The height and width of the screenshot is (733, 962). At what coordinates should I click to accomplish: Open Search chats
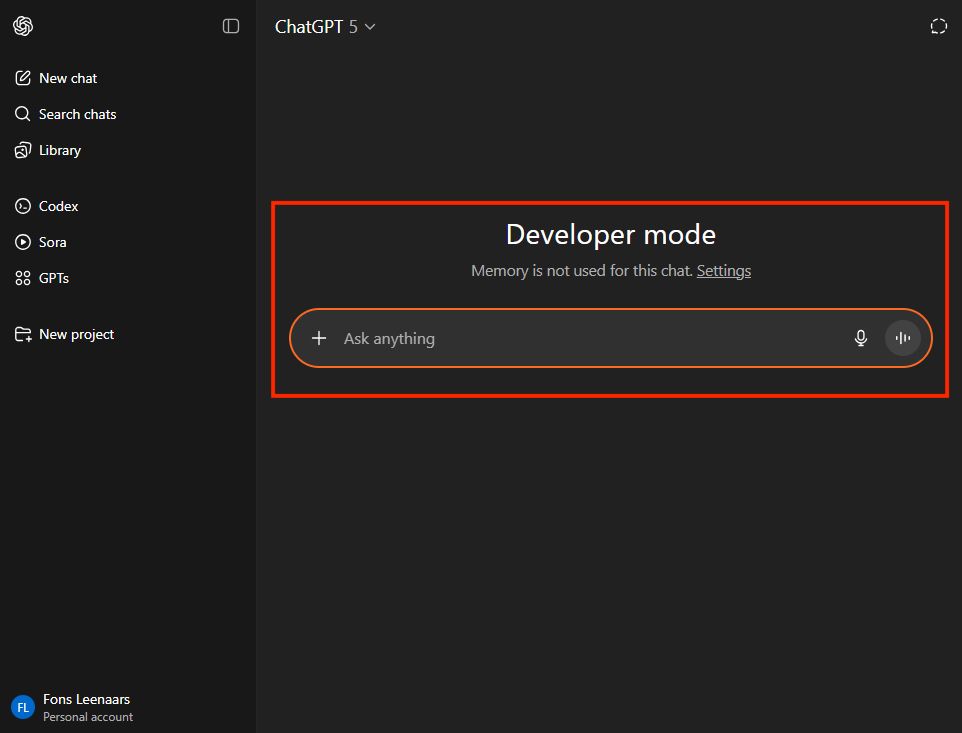click(77, 114)
